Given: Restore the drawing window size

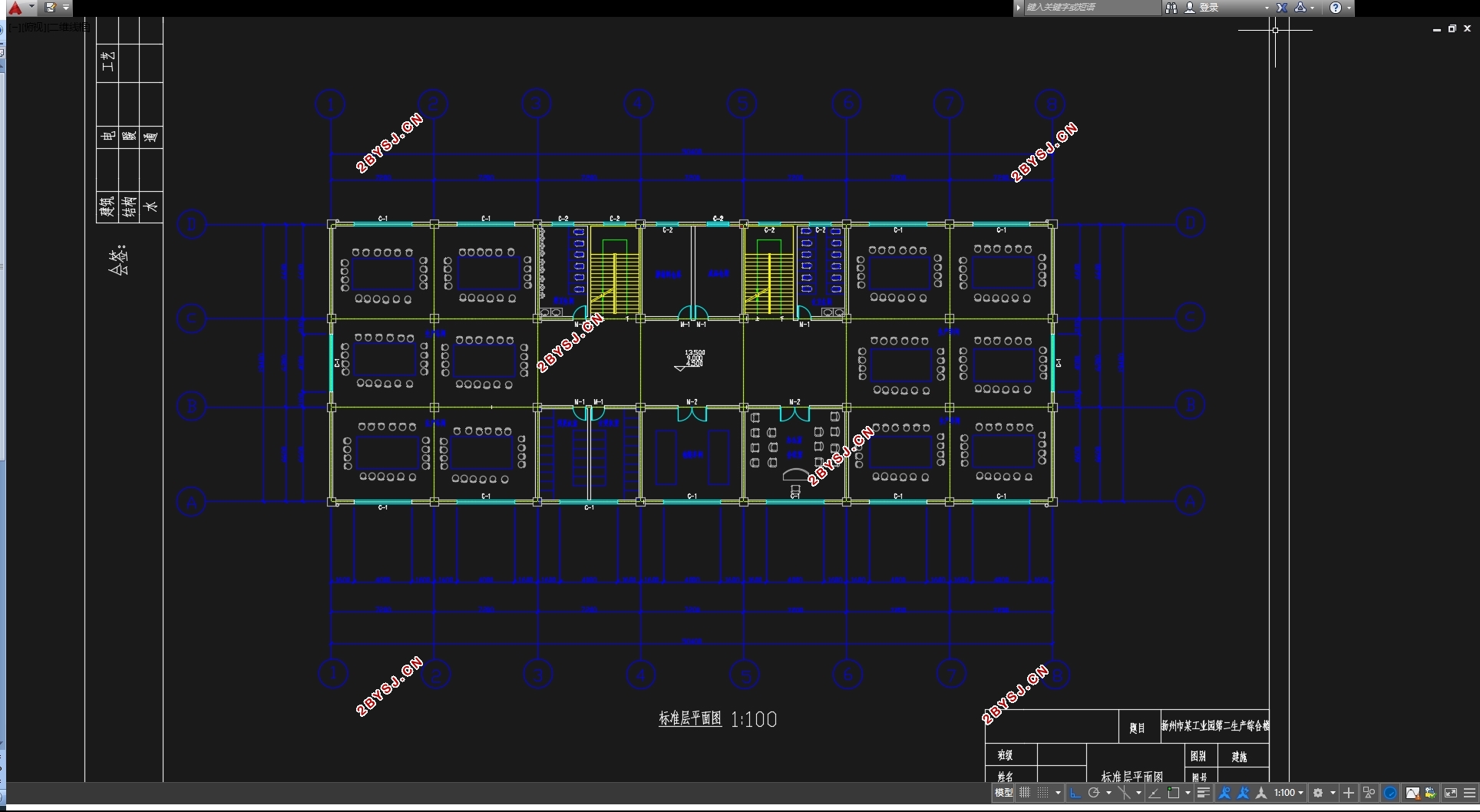Looking at the screenshot, I should [1452, 28].
